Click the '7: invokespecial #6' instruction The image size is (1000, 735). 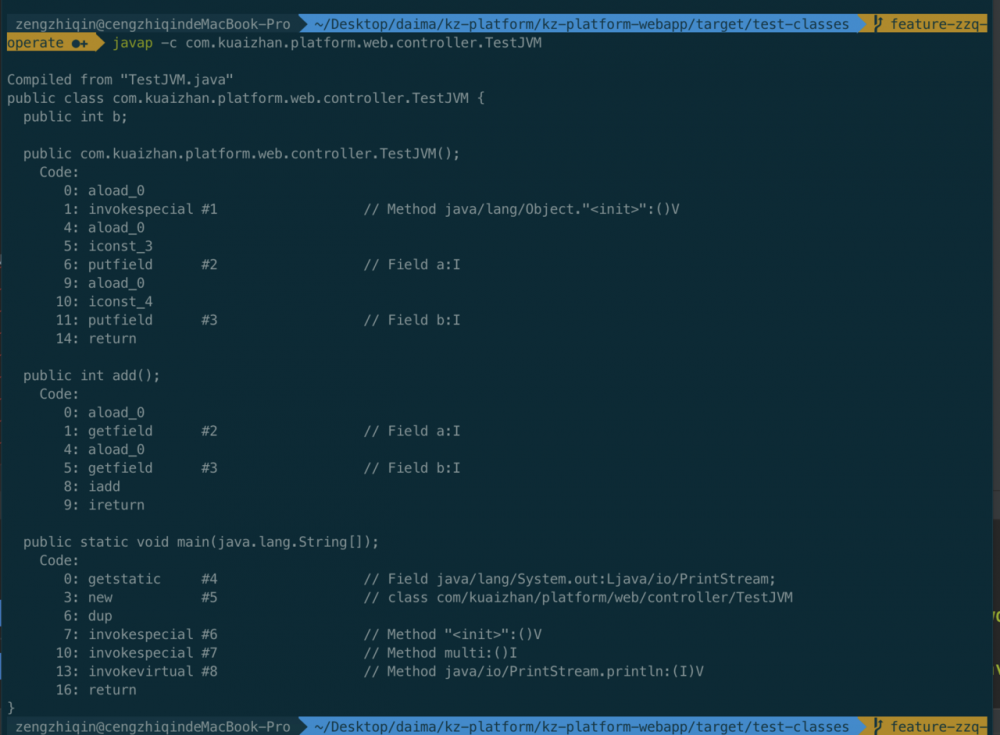(x=140, y=635)
